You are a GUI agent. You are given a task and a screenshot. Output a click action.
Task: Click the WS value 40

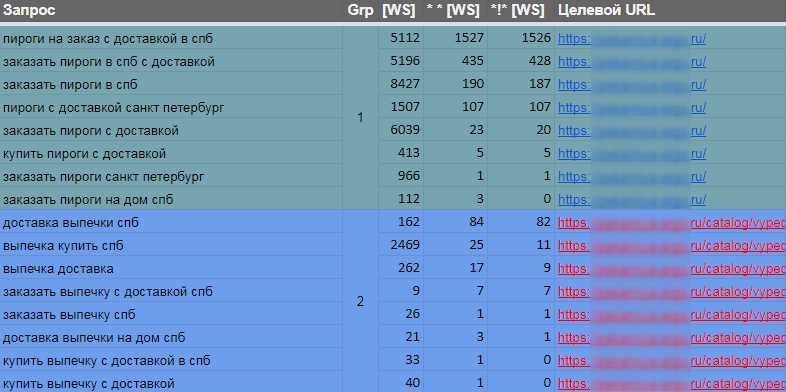coord(412,383)
